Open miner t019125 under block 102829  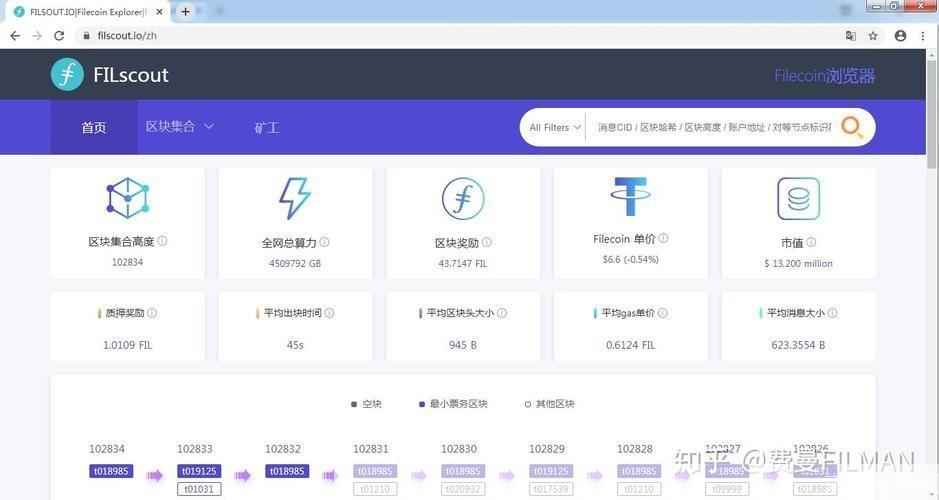click(551, 471)
